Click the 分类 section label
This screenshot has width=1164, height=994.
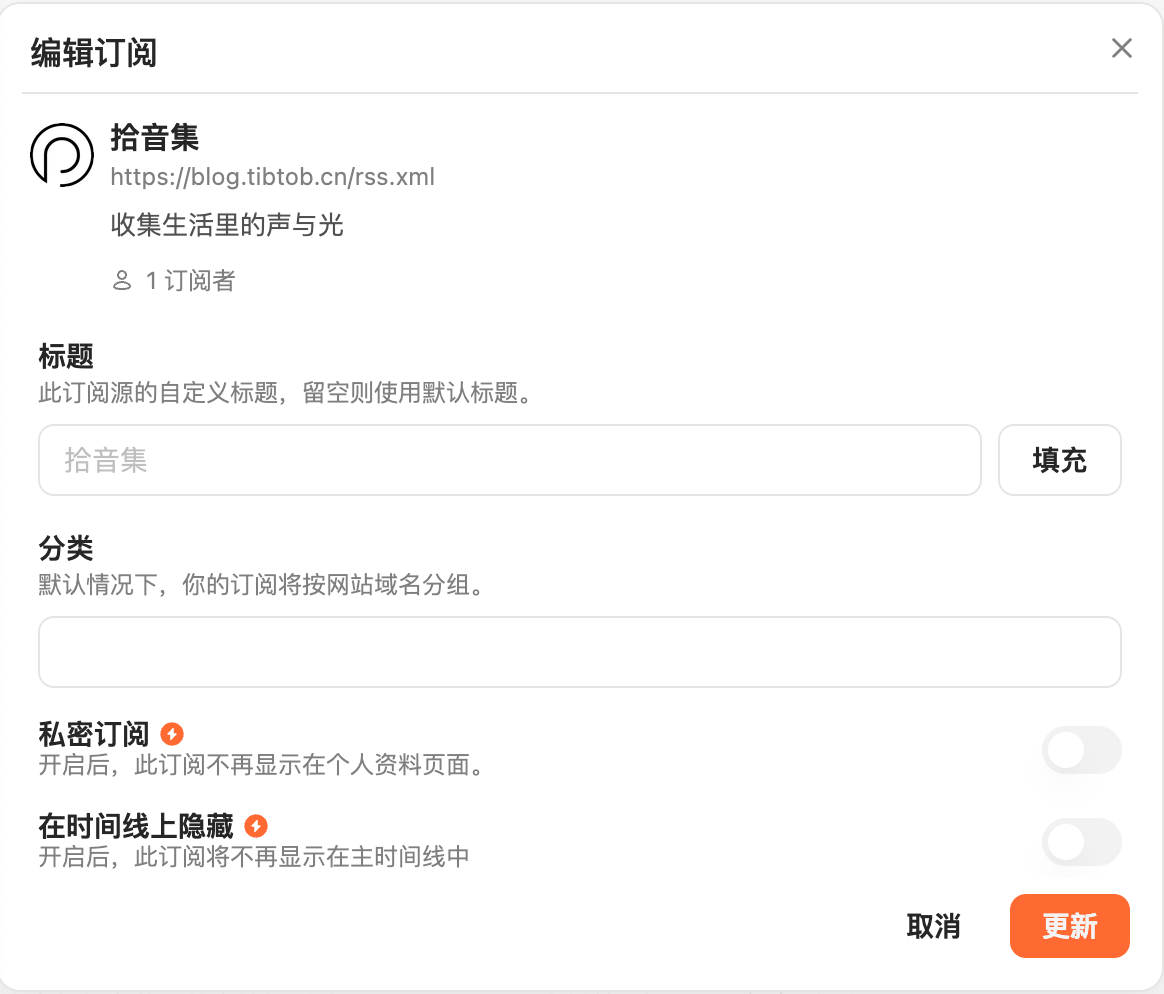[x=66, y=548]
